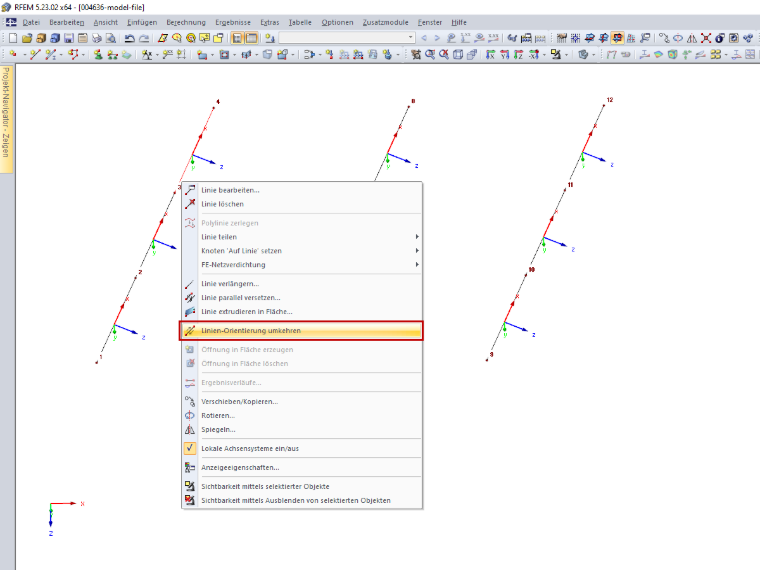
Task: Click the isometric cube view icon
Action: tap(458, 54)
